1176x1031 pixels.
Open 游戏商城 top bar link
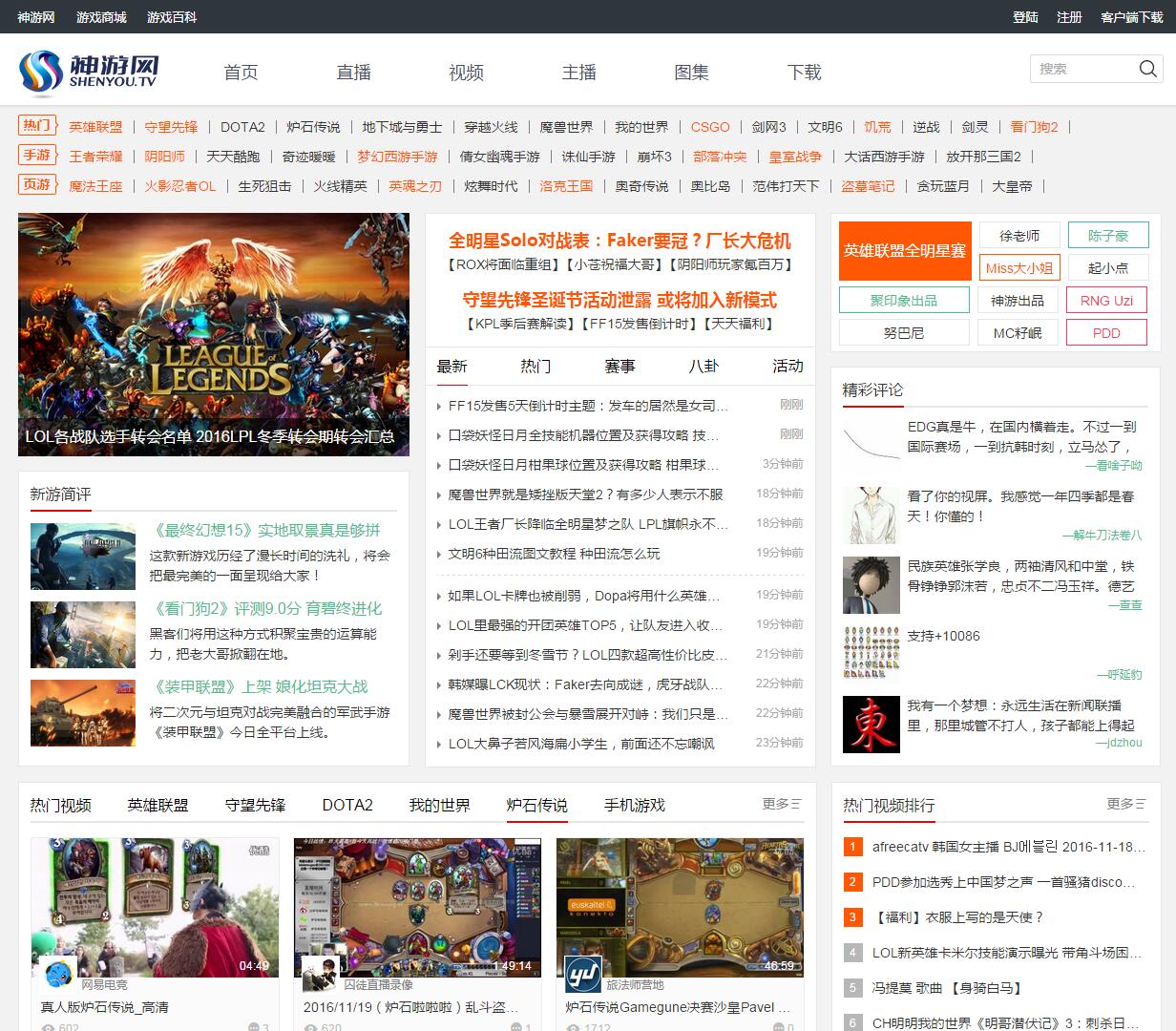[101, 17]
